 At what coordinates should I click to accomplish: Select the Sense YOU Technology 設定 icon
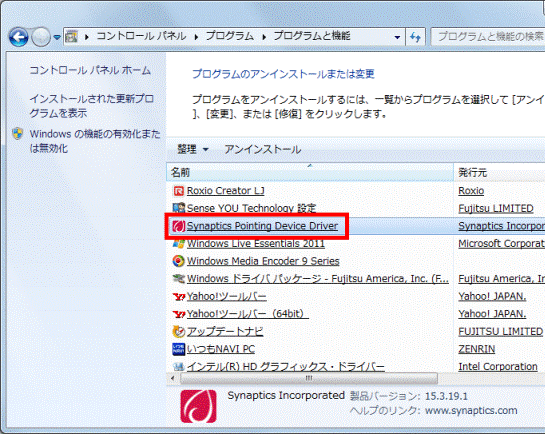[178, 208]
